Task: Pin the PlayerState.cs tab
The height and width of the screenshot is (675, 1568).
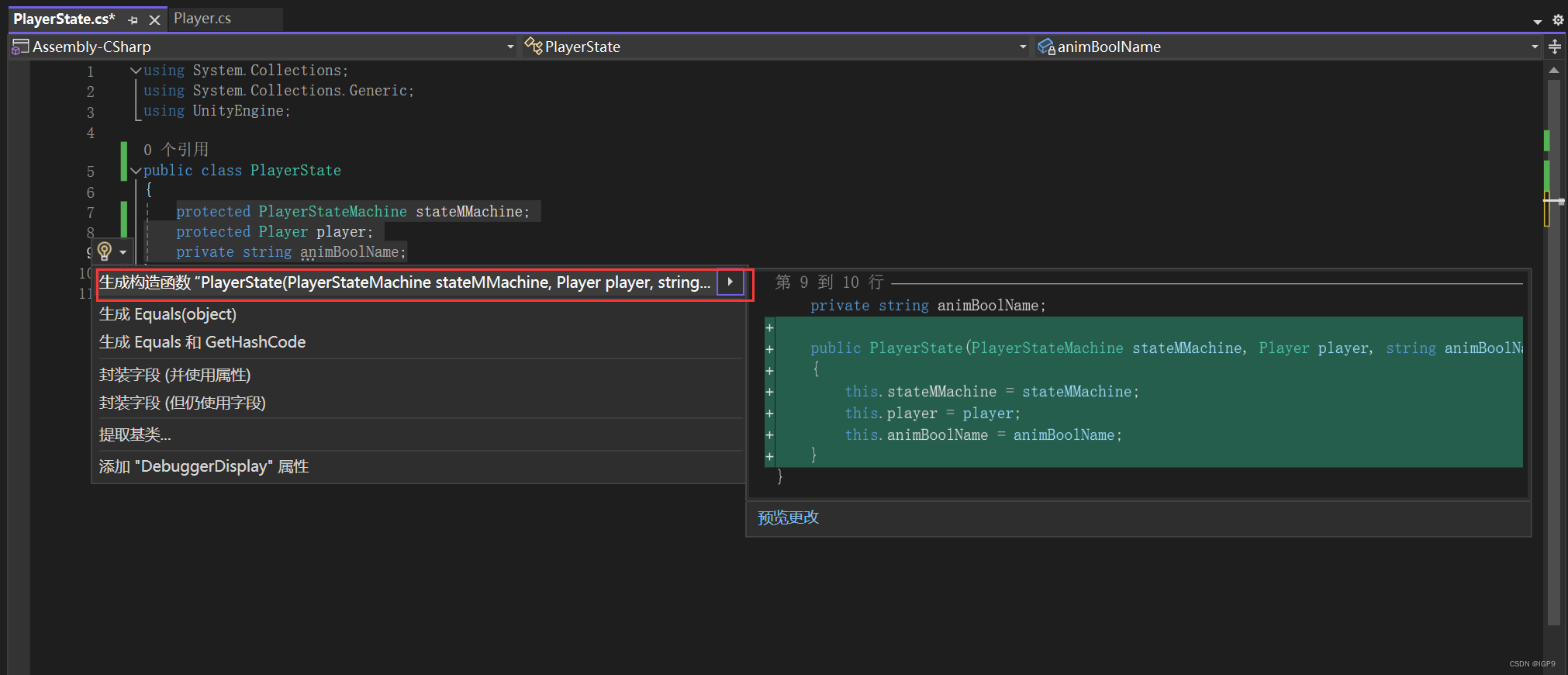Action: 133,20
